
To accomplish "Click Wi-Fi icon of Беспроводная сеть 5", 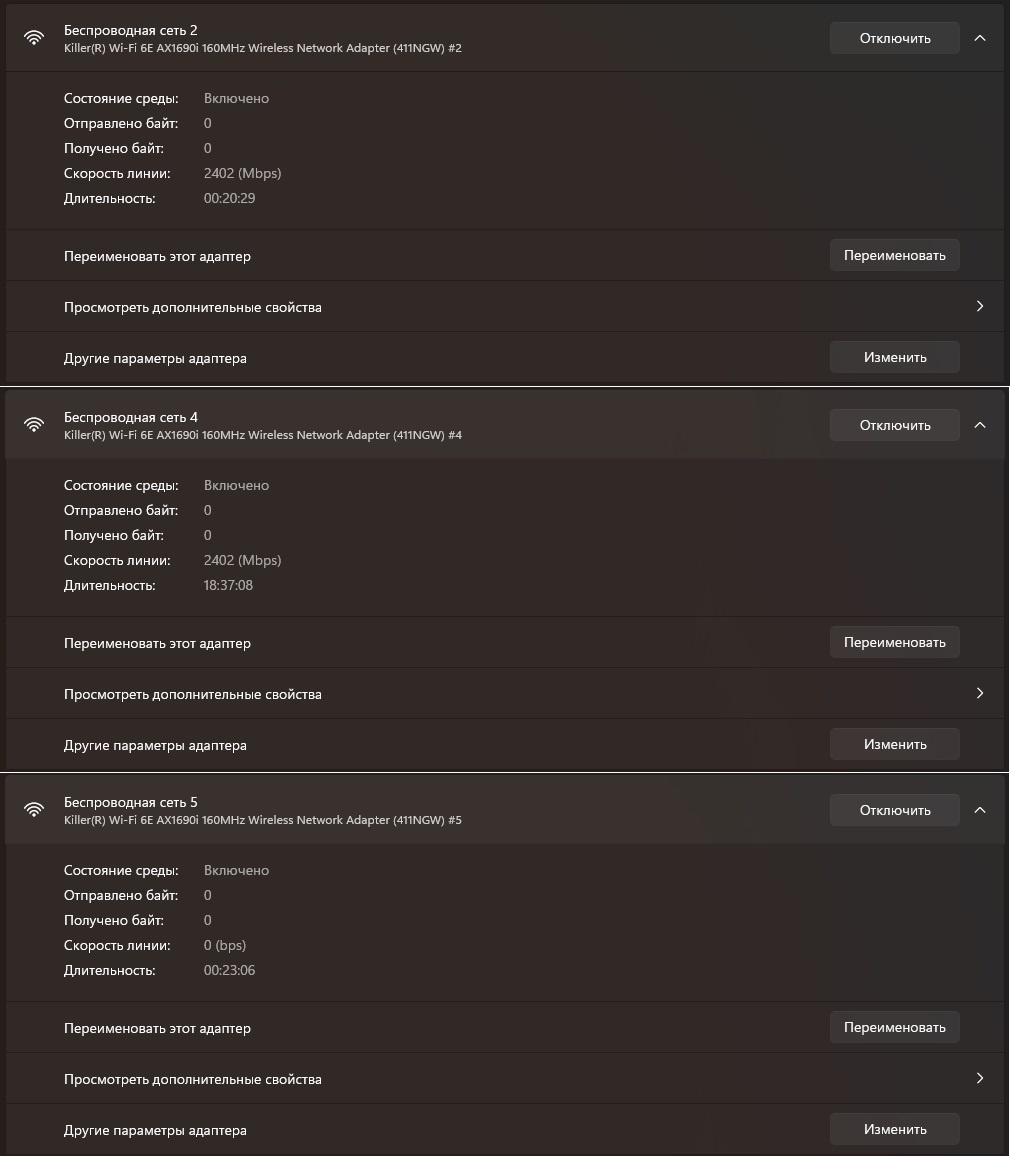I will click(35, 810).
